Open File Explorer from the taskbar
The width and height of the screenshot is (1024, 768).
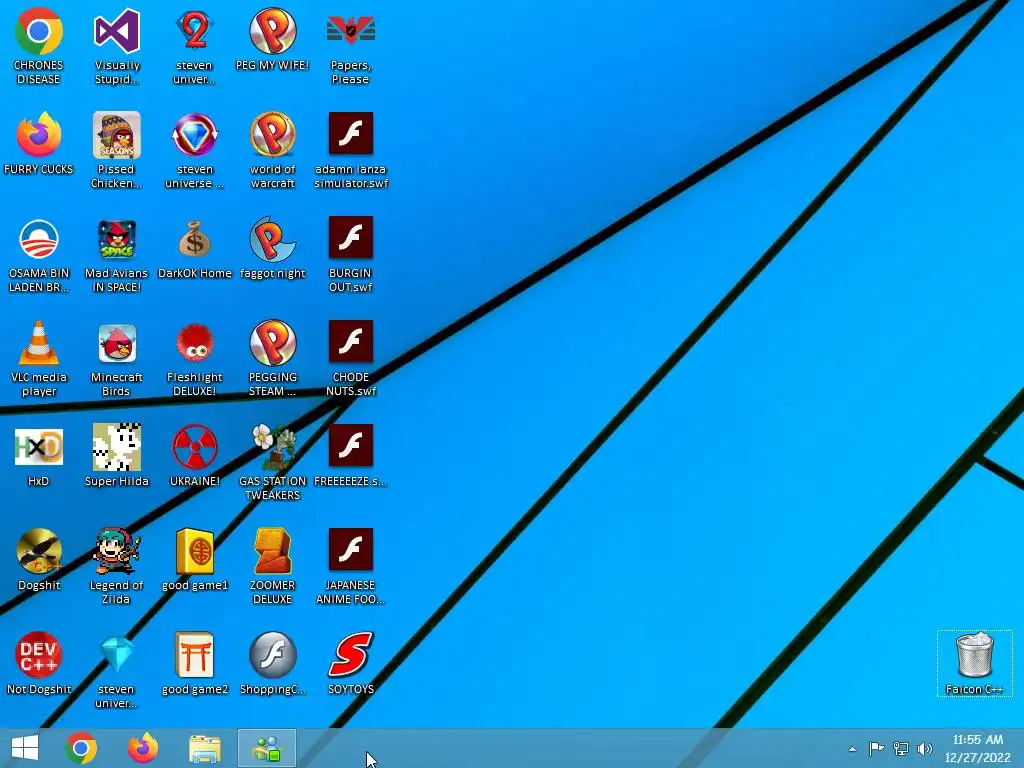[204, 748]
